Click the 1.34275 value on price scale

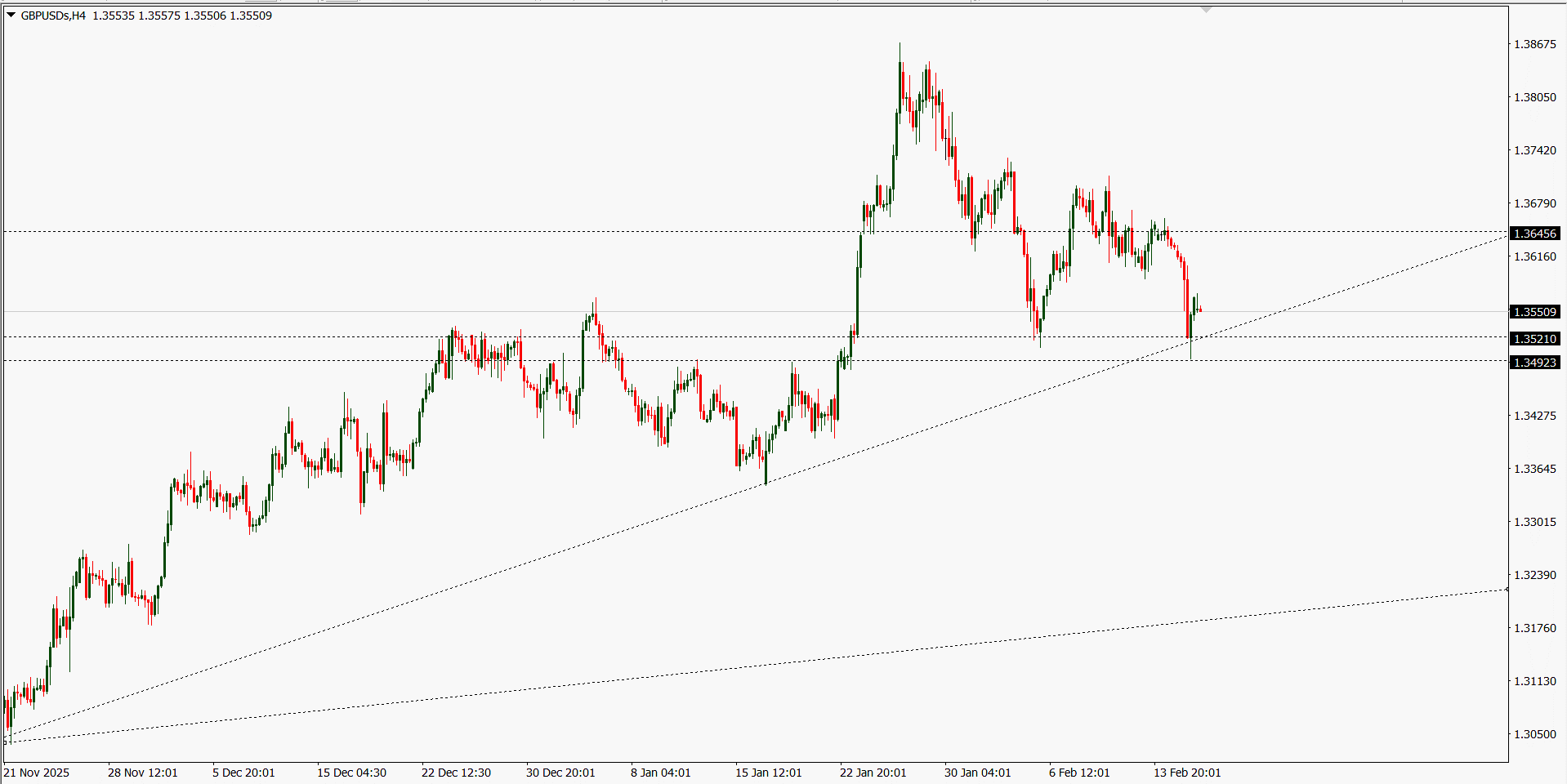(x=1534, y=416)
